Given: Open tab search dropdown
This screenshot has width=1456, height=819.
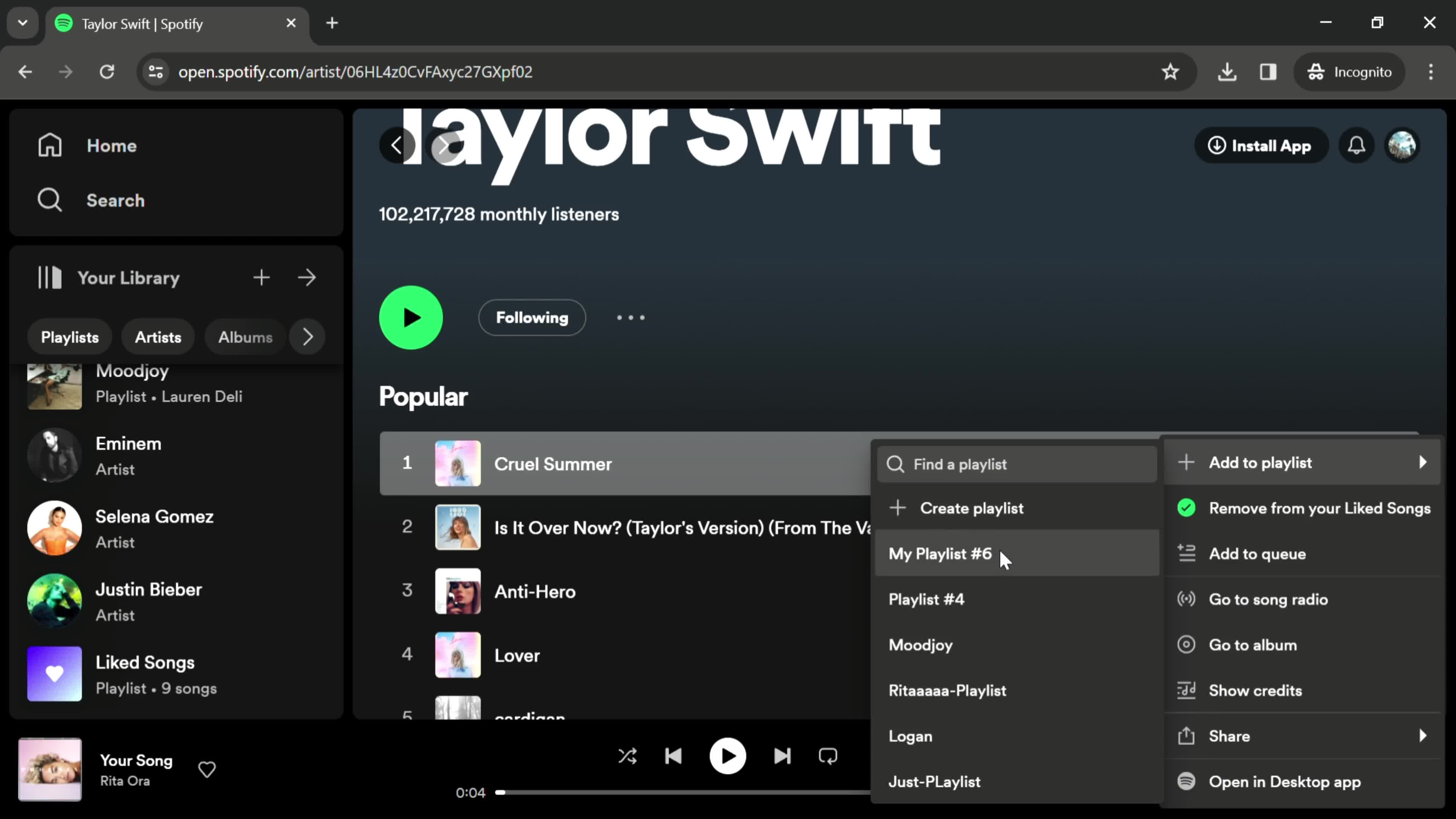Looking at the screenshot, I should (x=23, y=23).
